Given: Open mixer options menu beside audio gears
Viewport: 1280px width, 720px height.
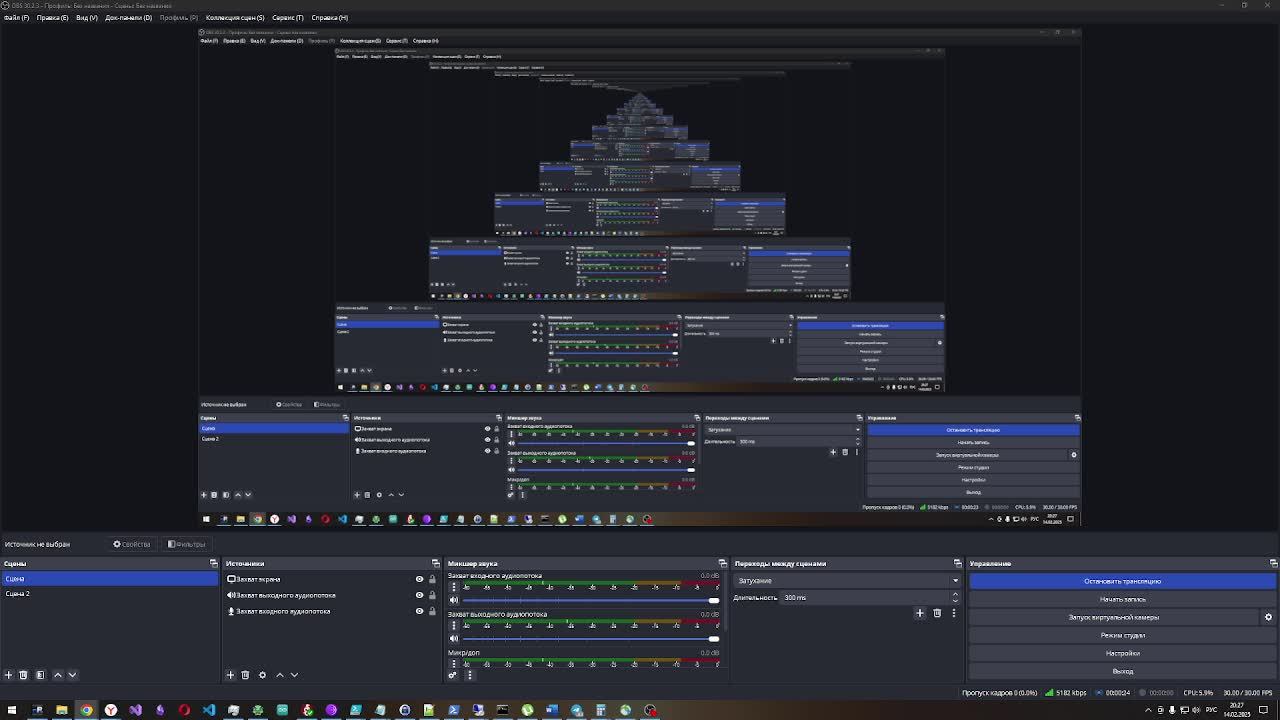Looking at the screenshot, I should (469, 675).
